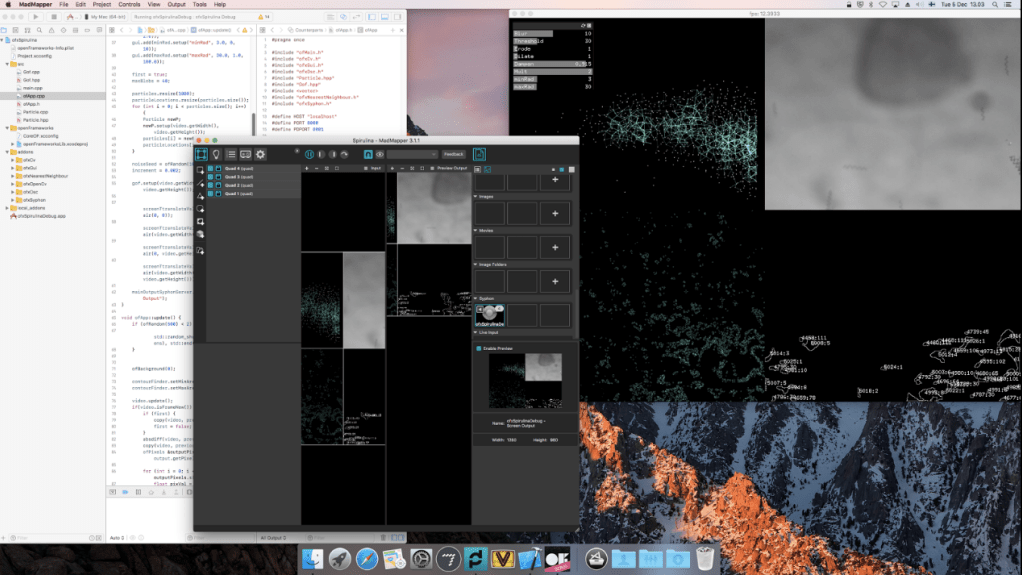
Task: Click the Xcode Run play button
Action: [36, 17]
